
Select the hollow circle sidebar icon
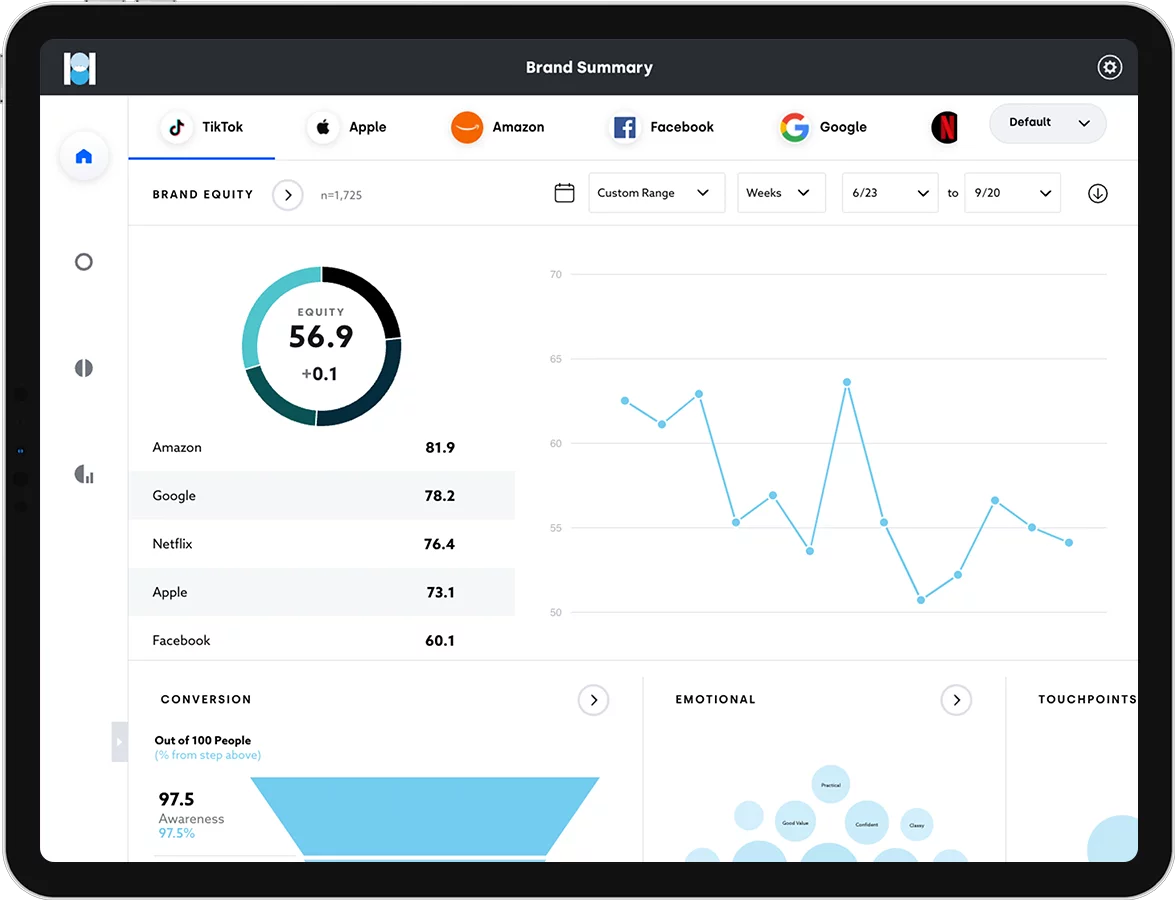[x=84, y=262]
